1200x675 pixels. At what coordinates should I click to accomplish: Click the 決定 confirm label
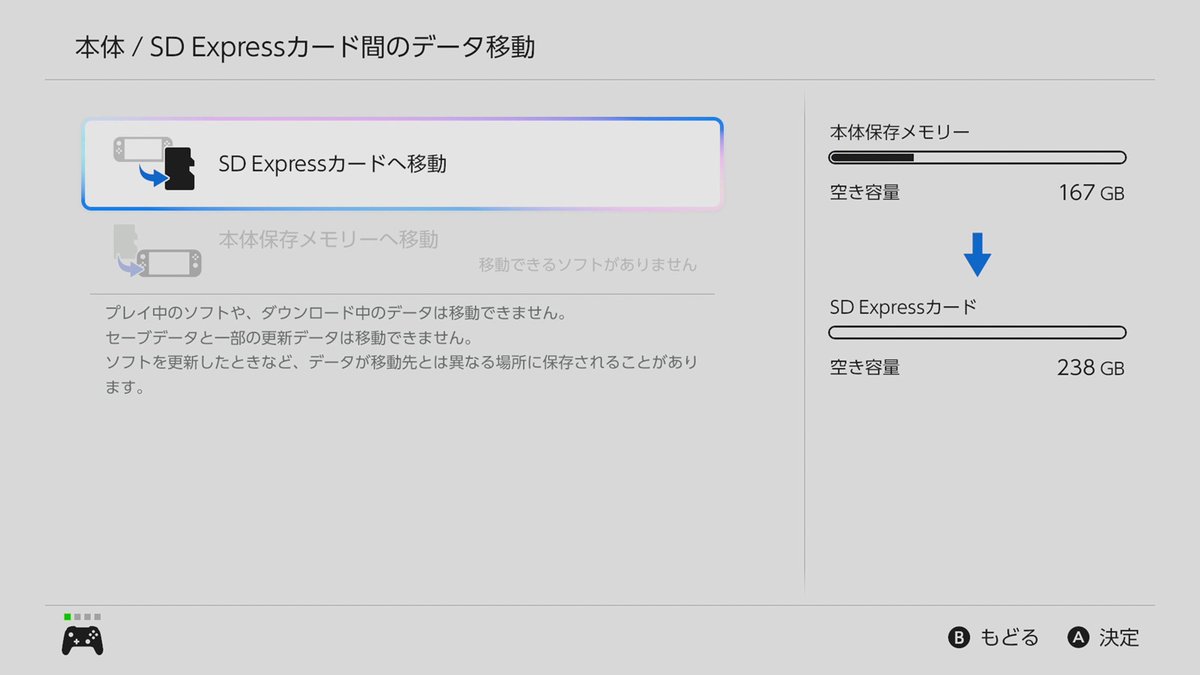point(1118,638)
